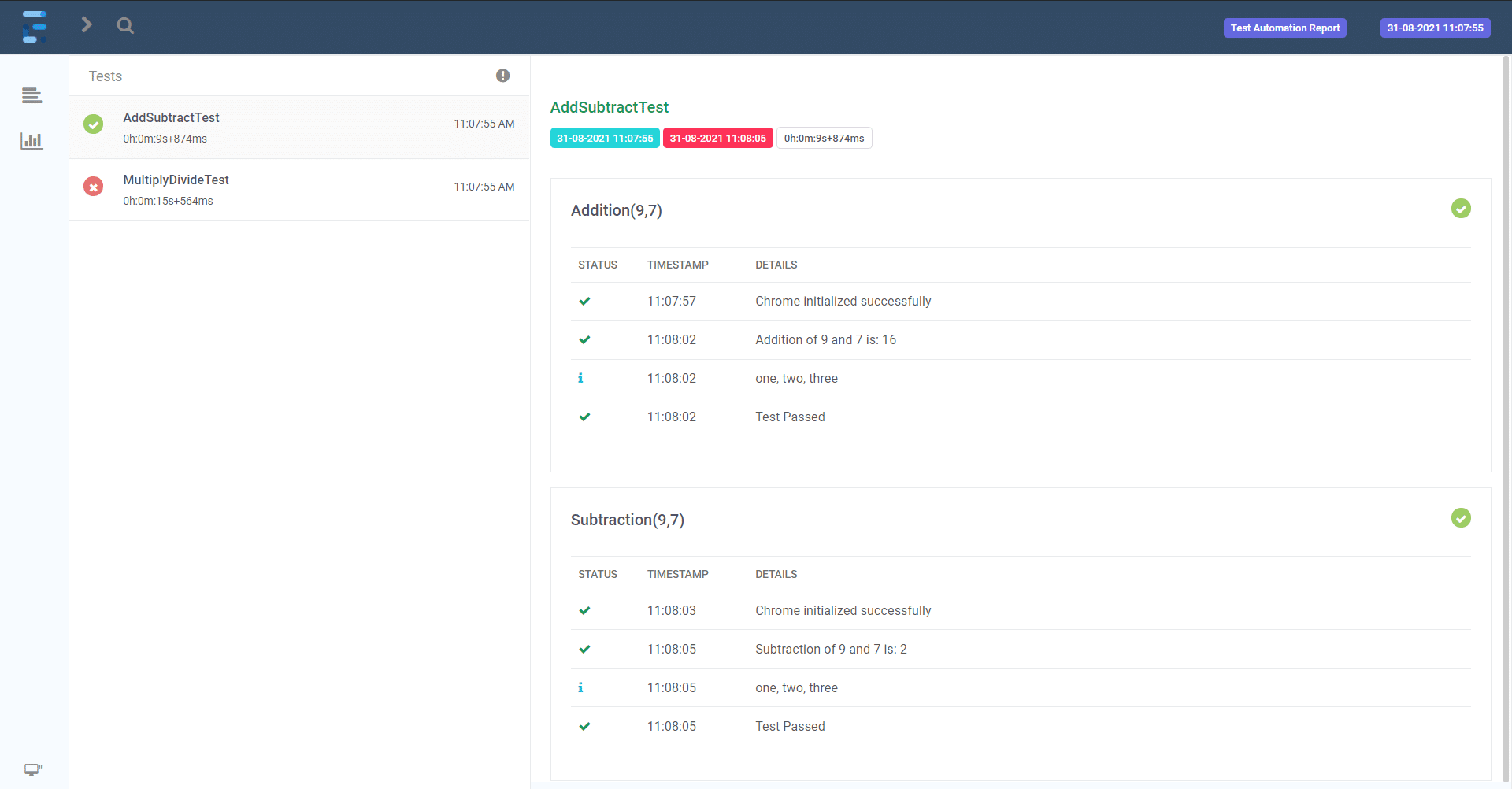Select AddSubtractTest in the tests list
This screenshot has height=789, width=1512.
(x=171, y=118)
